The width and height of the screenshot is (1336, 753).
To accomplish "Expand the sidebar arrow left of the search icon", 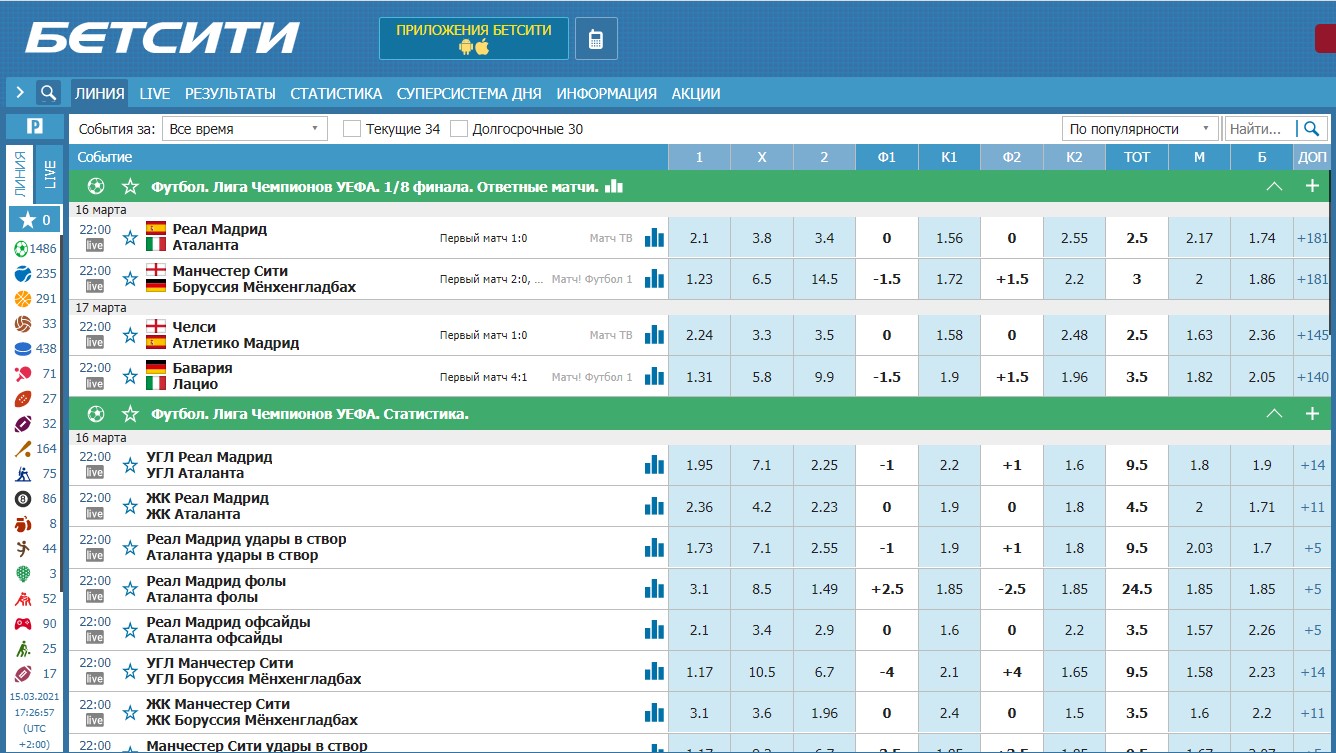I will (20, 93).
